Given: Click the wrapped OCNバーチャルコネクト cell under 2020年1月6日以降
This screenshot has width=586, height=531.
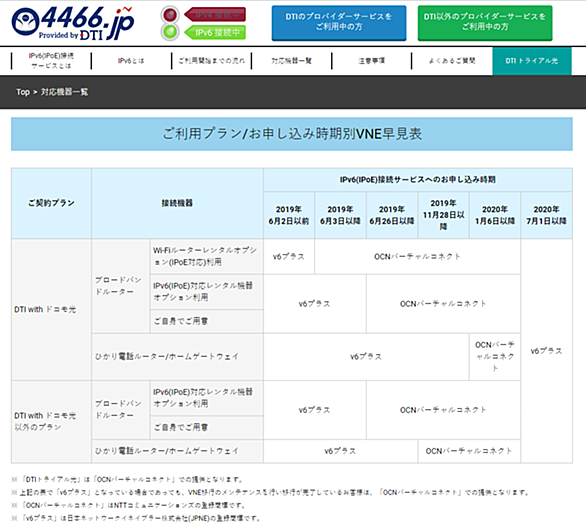Looking at the screenshot, I should tap(495, 357).
